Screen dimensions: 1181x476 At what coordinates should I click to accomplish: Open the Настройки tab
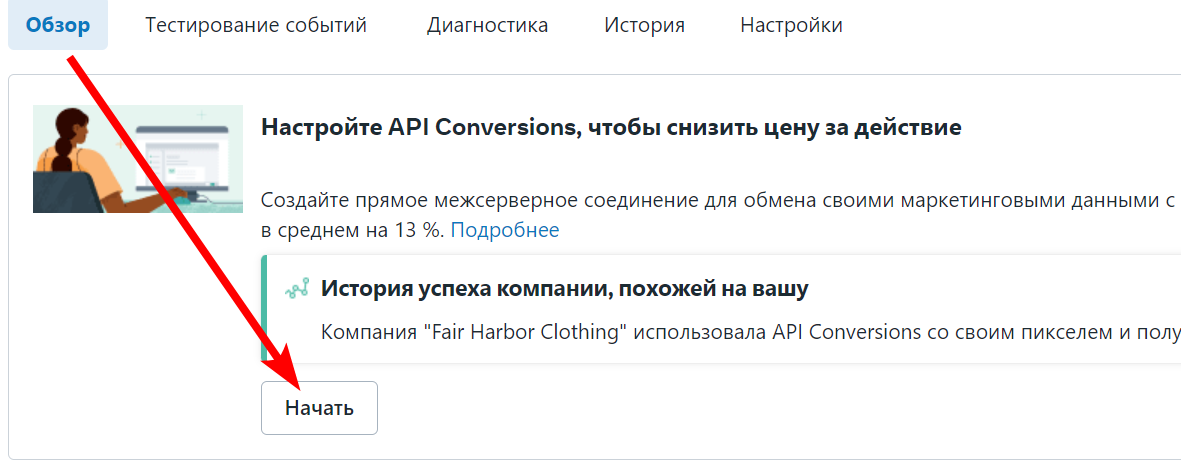pyautogui.click(x=791, y=25)
